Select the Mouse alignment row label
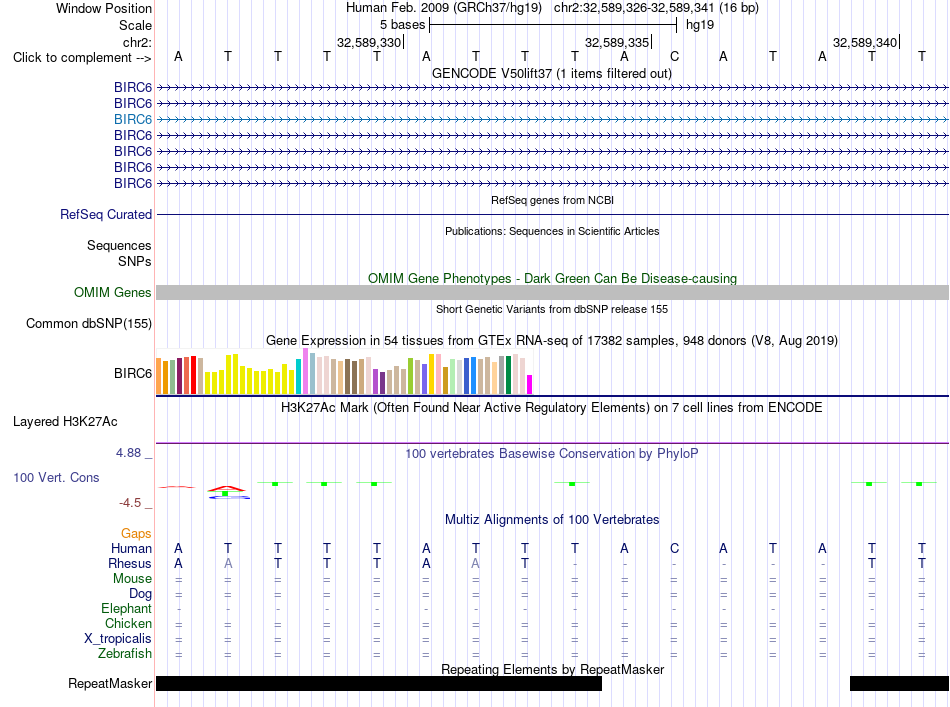 [132, 579]
